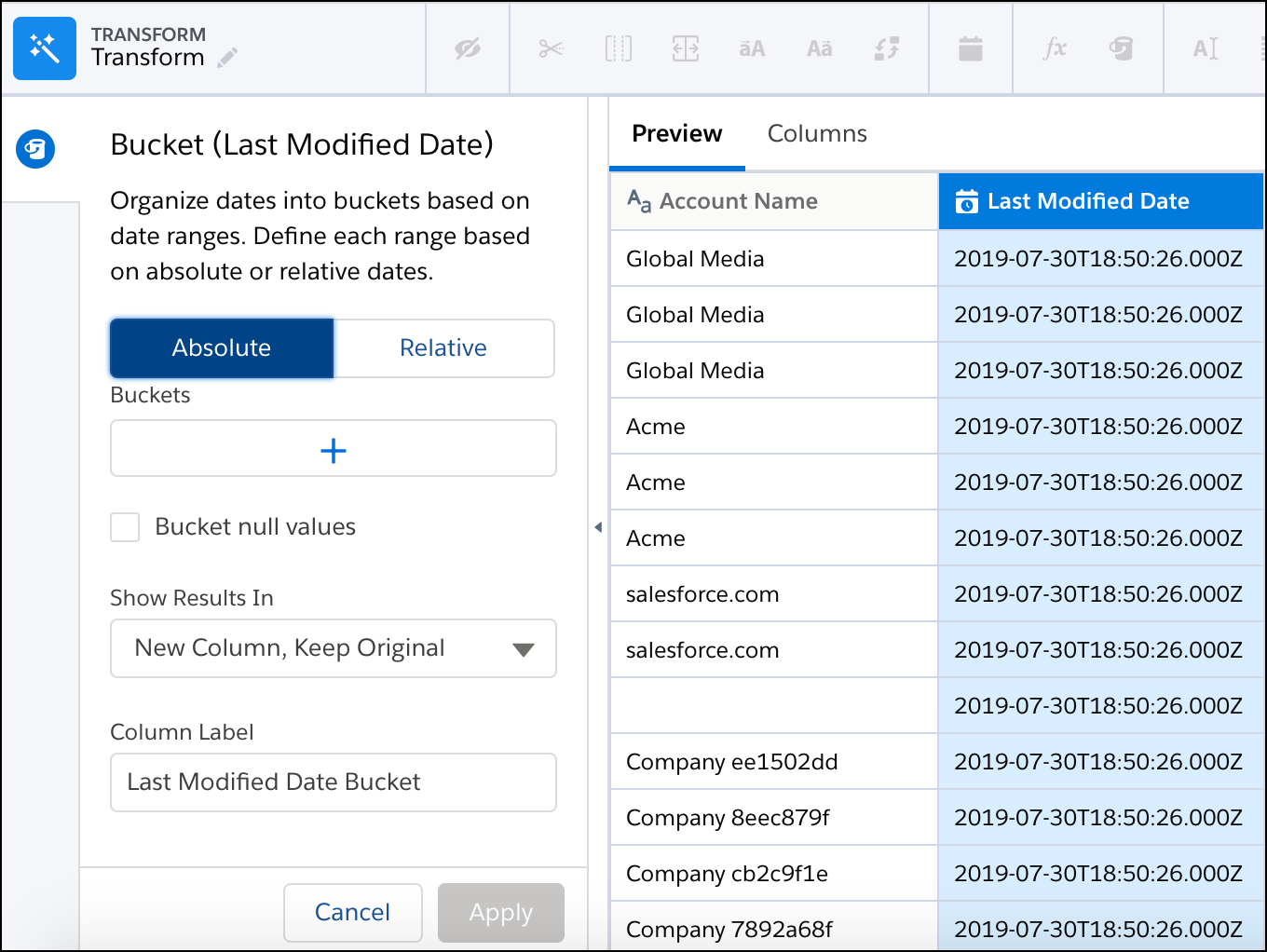Cancel the Bucket transform
This screenshot has height=952, width=1267.
coord(352,913)
